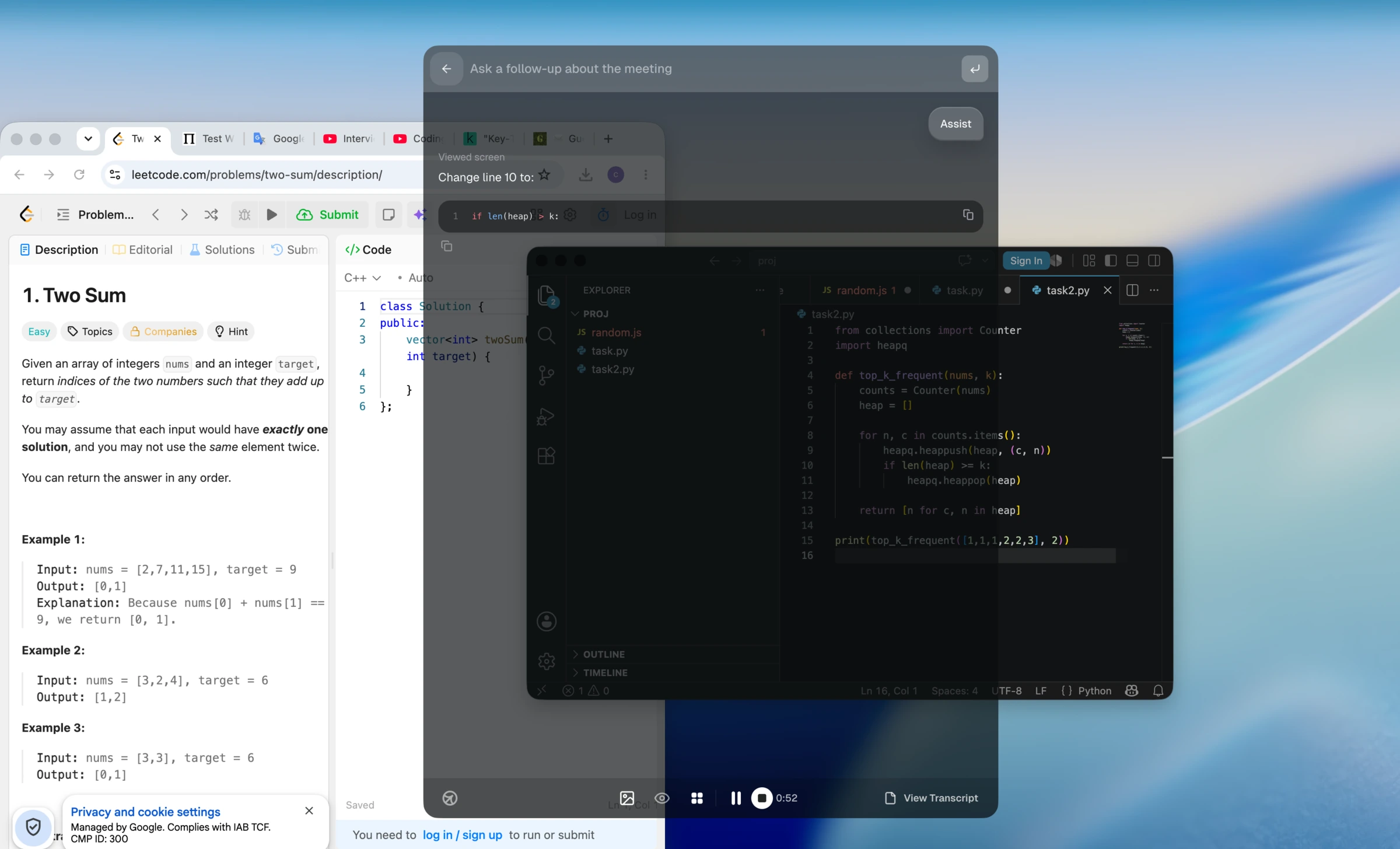Expand the Topics tag
This screenshot has height=849, width=1400.
point(90,331)
